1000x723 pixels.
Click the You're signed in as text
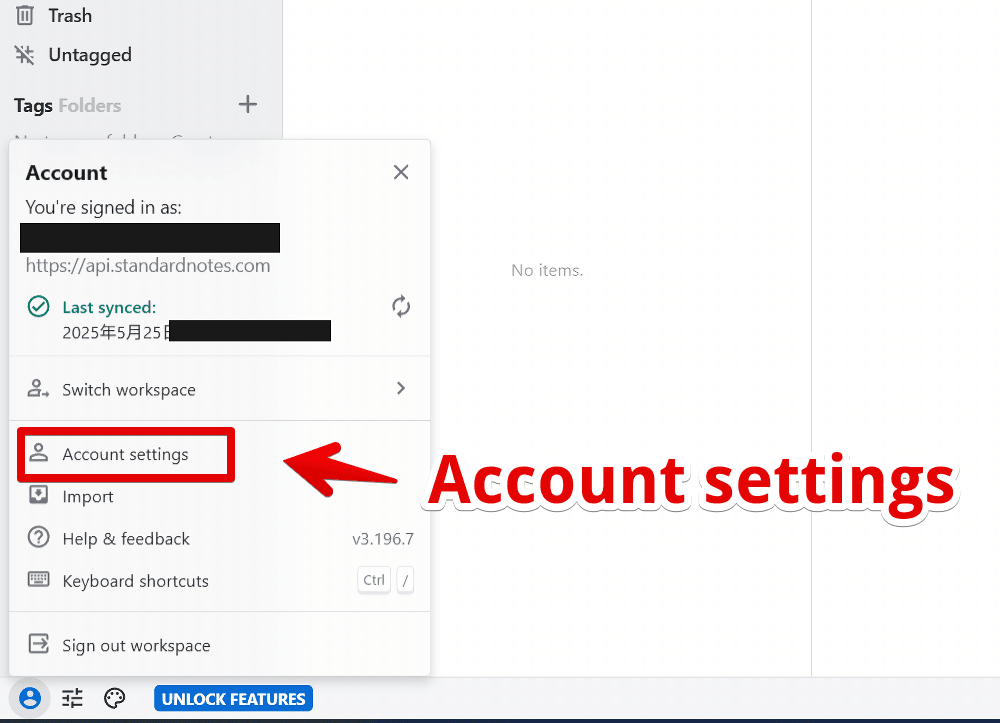(x=103, y=207)
